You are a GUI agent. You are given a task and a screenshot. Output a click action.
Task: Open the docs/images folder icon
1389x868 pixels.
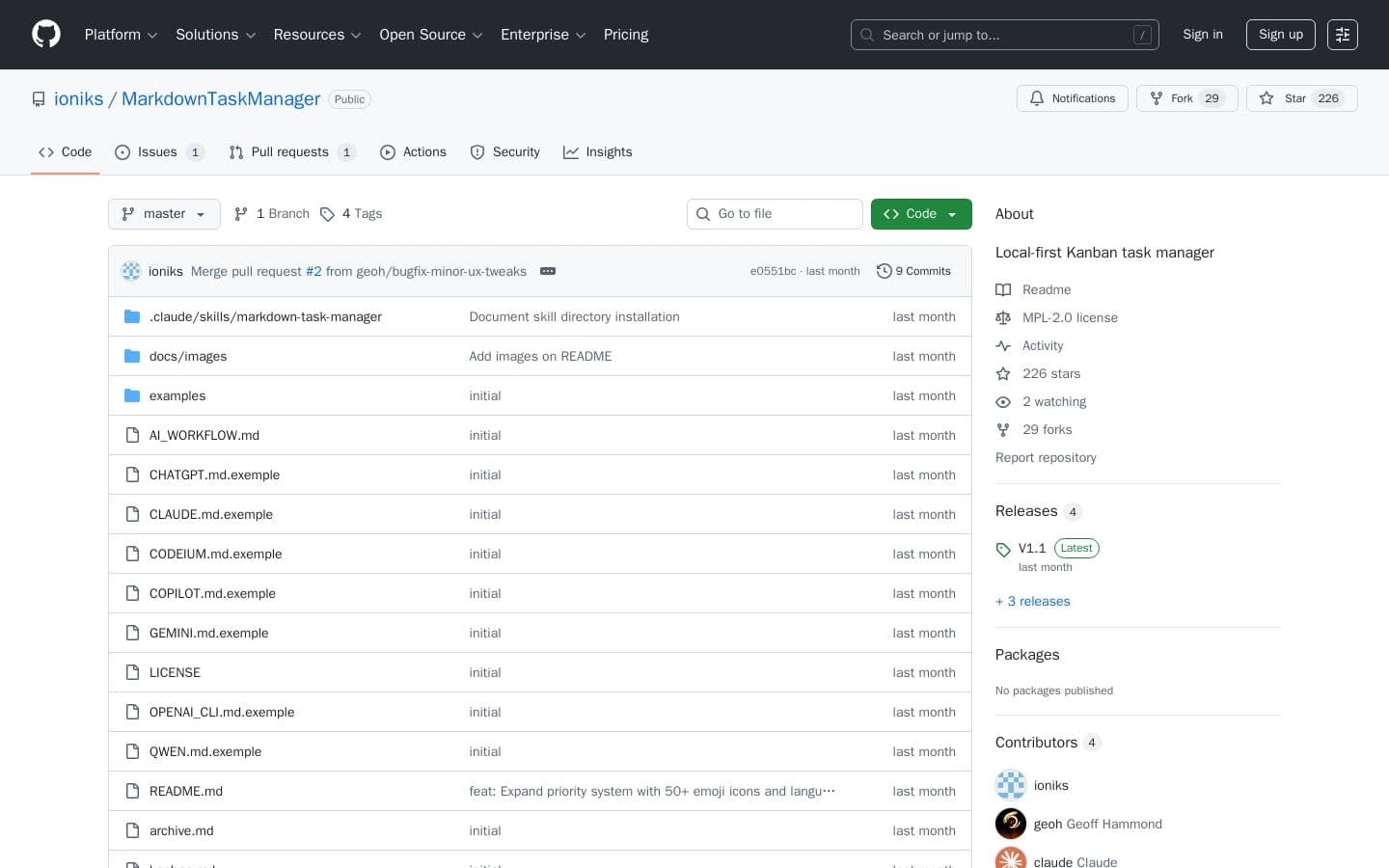[x=132, y=356]
